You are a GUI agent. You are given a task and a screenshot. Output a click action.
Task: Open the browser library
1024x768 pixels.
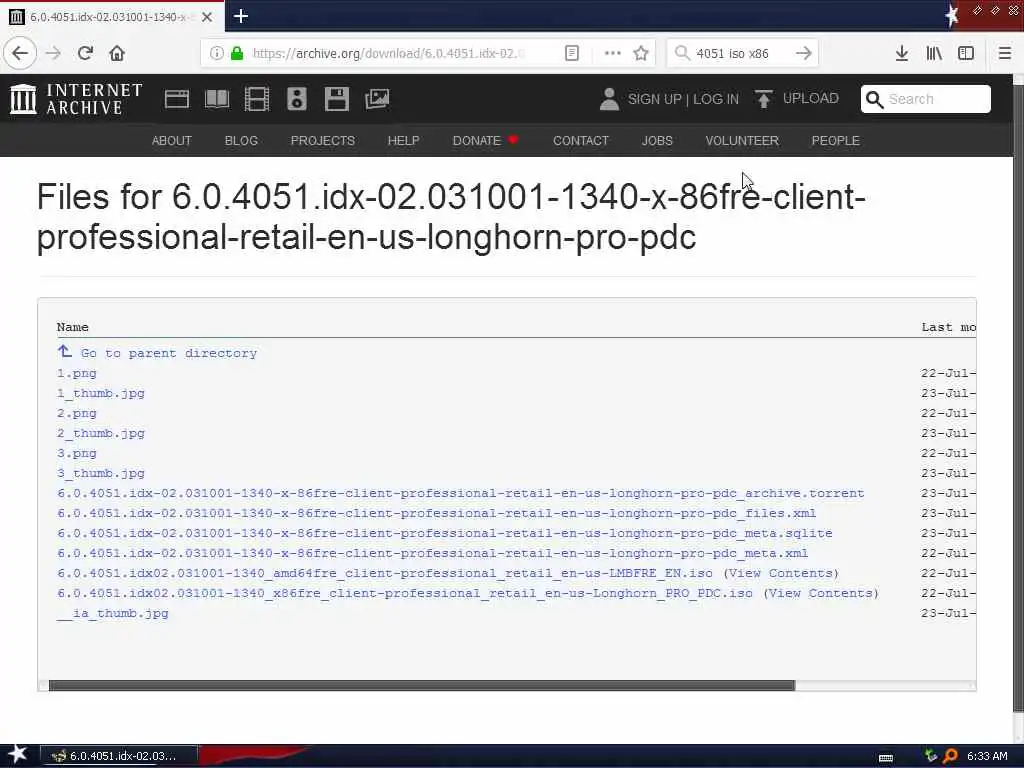934,53
